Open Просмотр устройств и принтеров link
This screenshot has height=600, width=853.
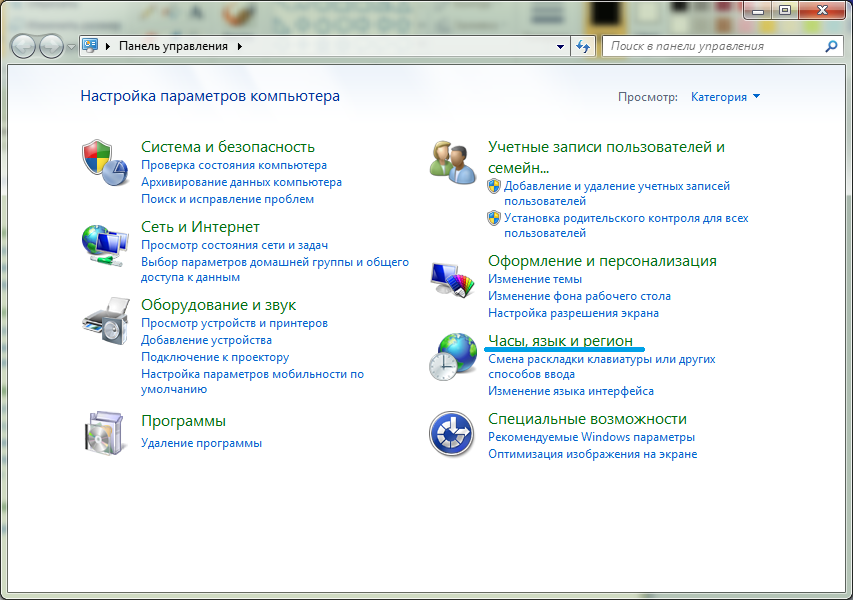(x=234, y=323)
